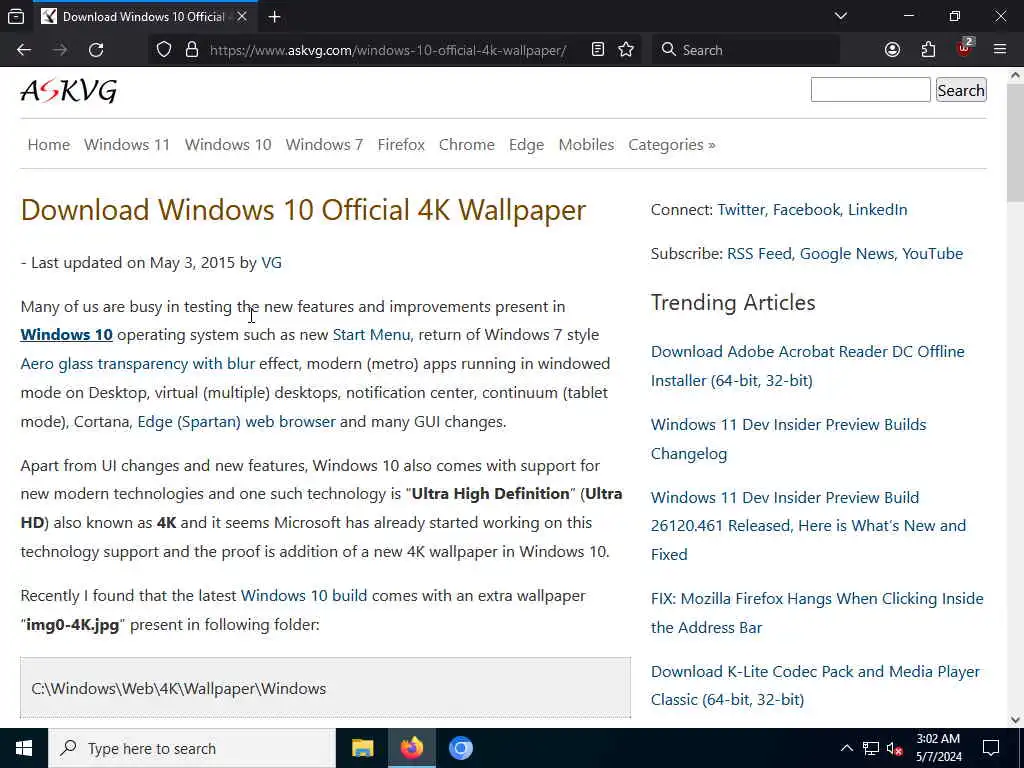Expand the Categories » menu
The height and width of the screenshot is (768, 1024).
[x=672, y=144]
